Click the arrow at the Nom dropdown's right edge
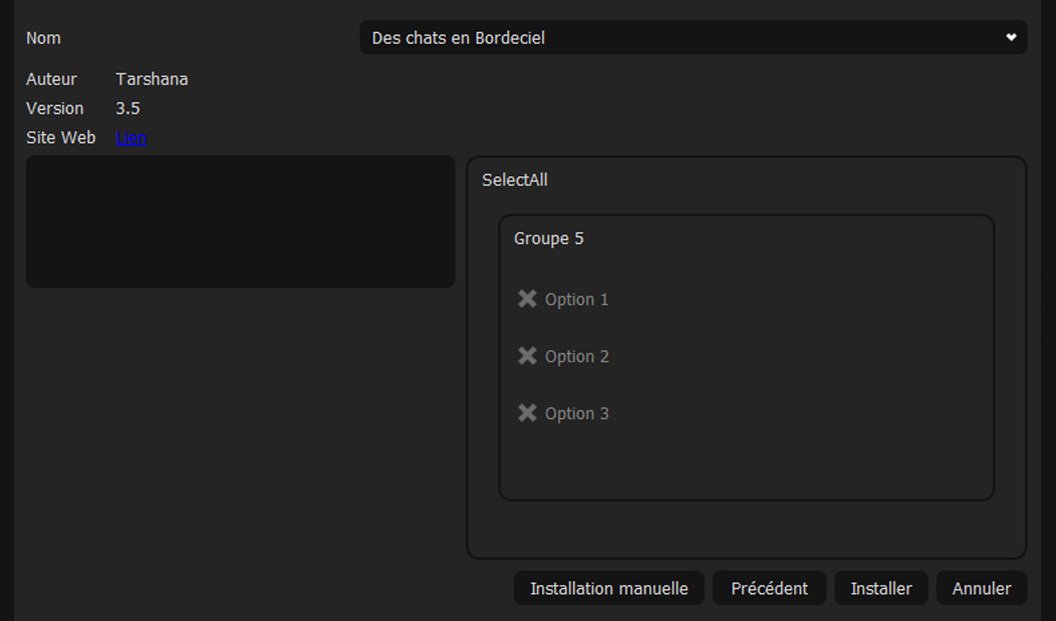The image size is (1056, 621). [1011, 38]
